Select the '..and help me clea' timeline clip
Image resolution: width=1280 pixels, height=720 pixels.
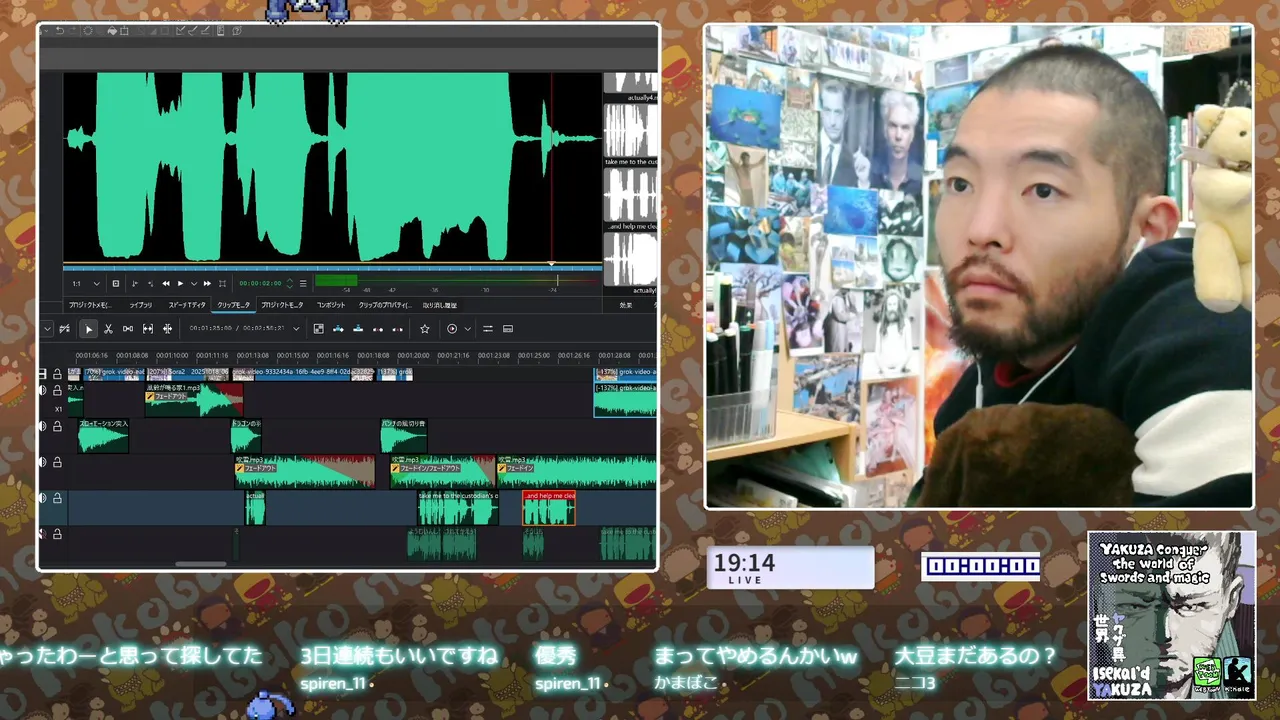(549, 508)
